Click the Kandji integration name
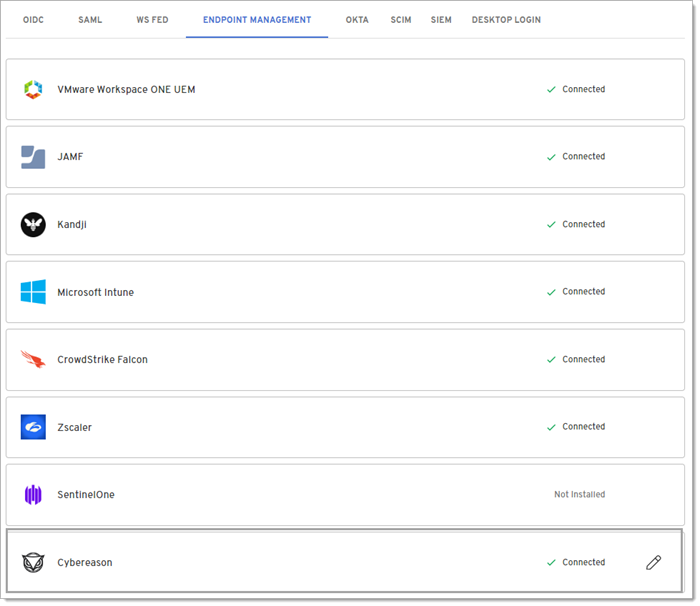The image size is (700, 606). point(72,225)
